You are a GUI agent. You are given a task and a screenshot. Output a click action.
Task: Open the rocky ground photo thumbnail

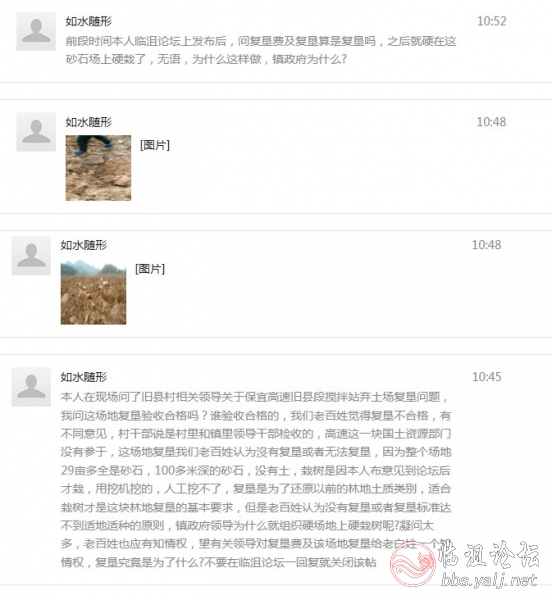[x=98, y=168]
